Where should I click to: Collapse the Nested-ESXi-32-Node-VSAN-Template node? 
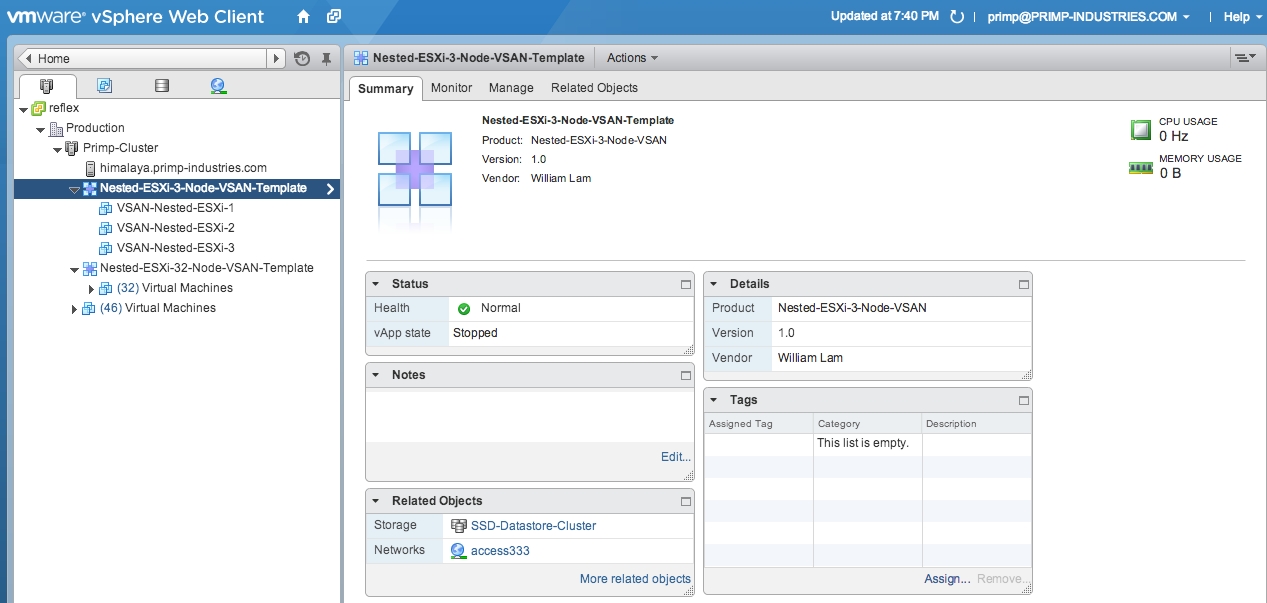coord(74,269)
